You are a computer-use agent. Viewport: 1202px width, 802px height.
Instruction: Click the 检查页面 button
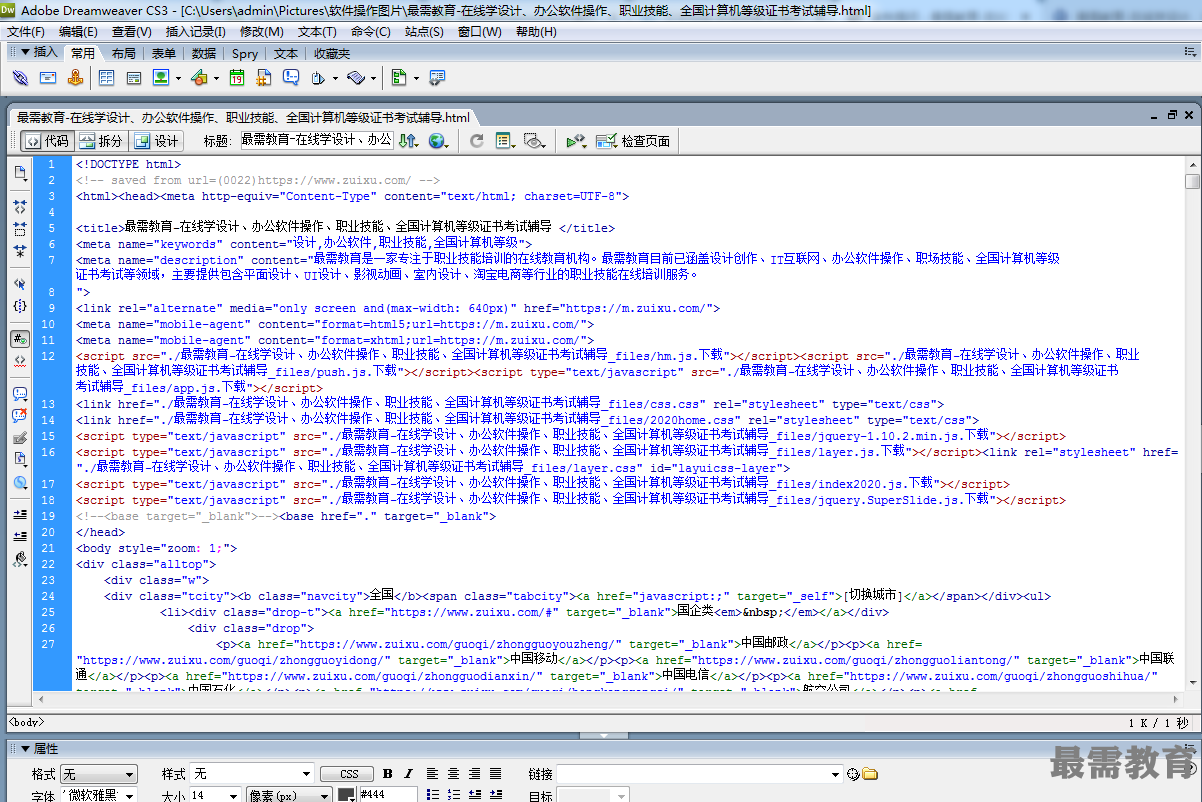[x=633, y=141]
